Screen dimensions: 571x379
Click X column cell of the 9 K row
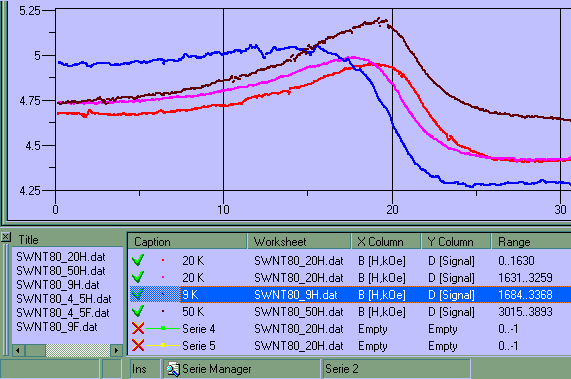pos(382,295)
